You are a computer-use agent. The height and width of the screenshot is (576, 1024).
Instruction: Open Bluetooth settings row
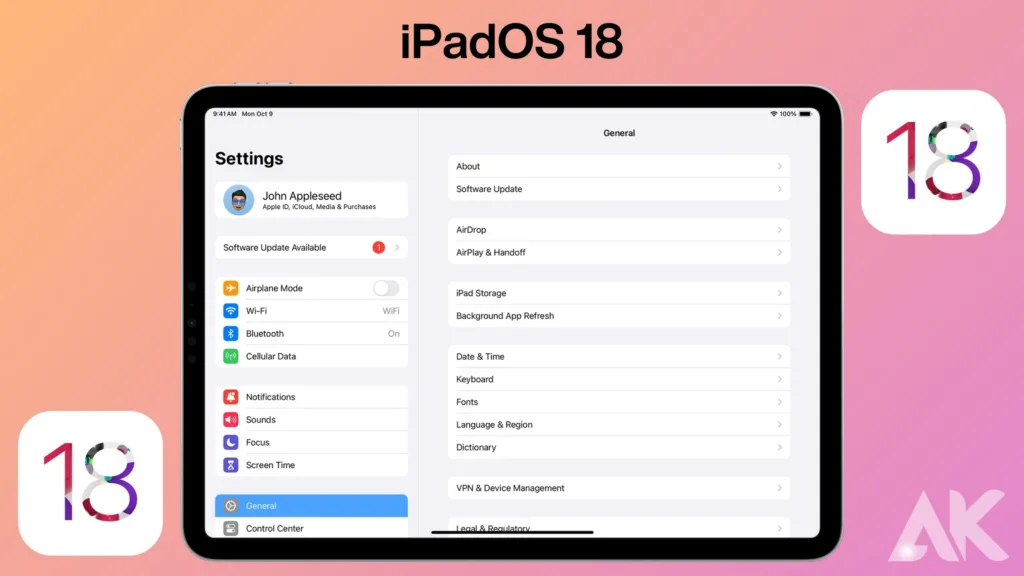click(312, 334)
